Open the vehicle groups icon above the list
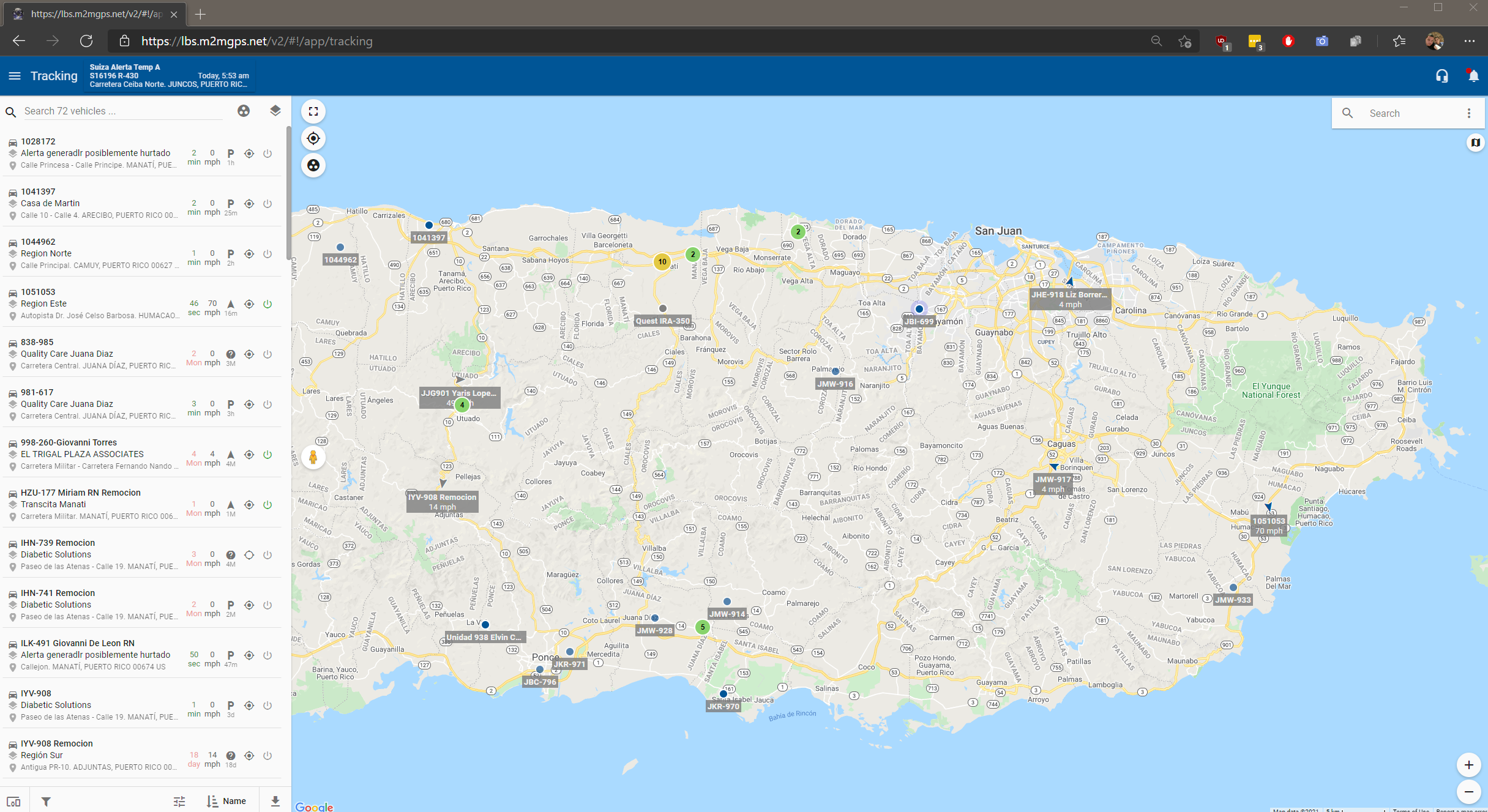The width and height of the screenshot is (1488, 812). click(244, 111)
